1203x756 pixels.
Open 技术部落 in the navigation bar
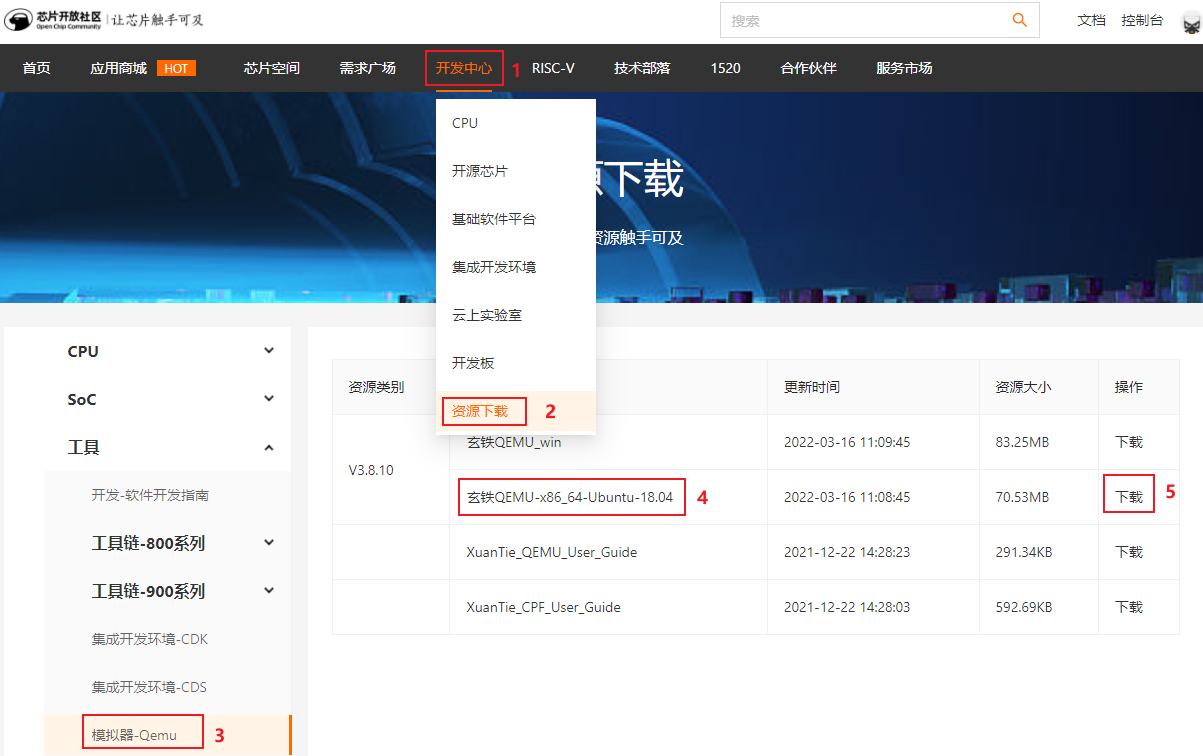pos(642,68)
